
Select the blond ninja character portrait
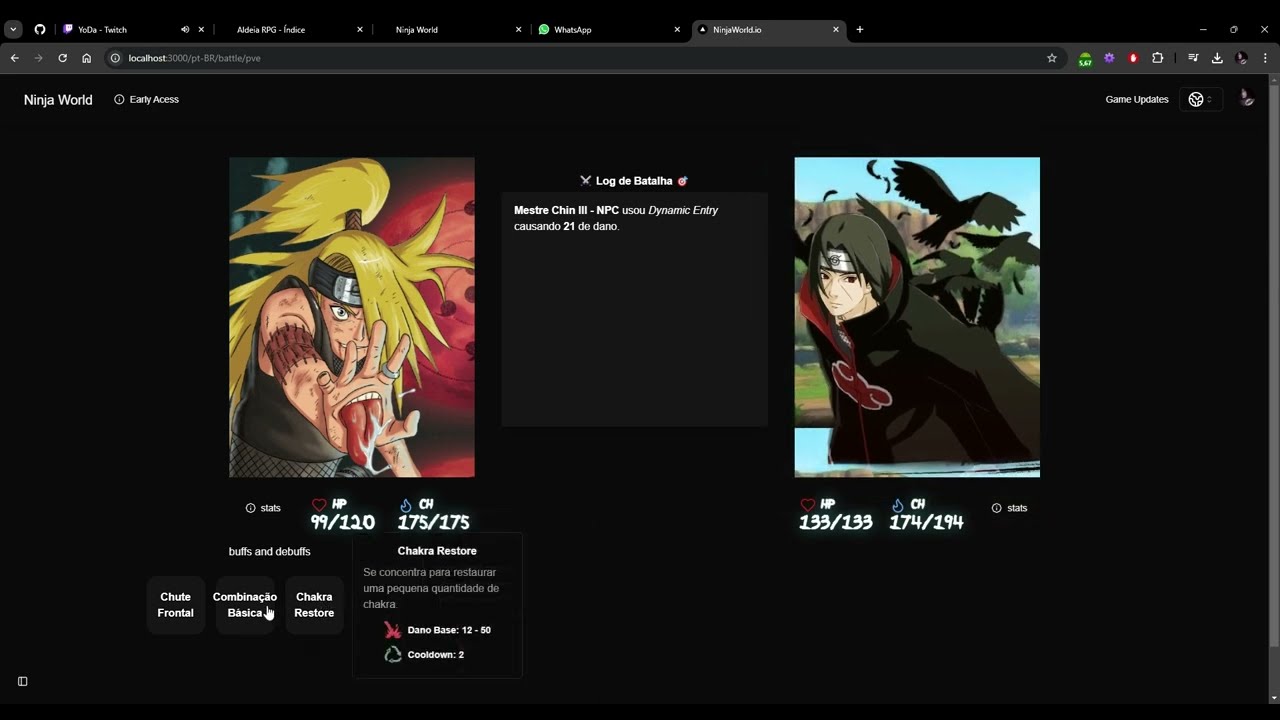(352, 317)
